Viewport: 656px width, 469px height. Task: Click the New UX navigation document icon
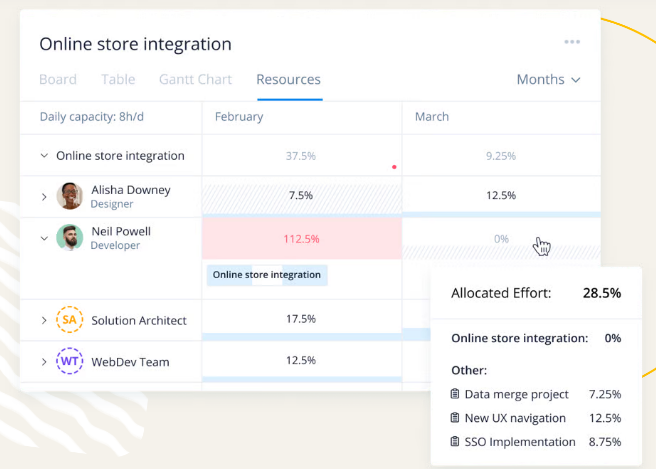(x=456, y=418)
